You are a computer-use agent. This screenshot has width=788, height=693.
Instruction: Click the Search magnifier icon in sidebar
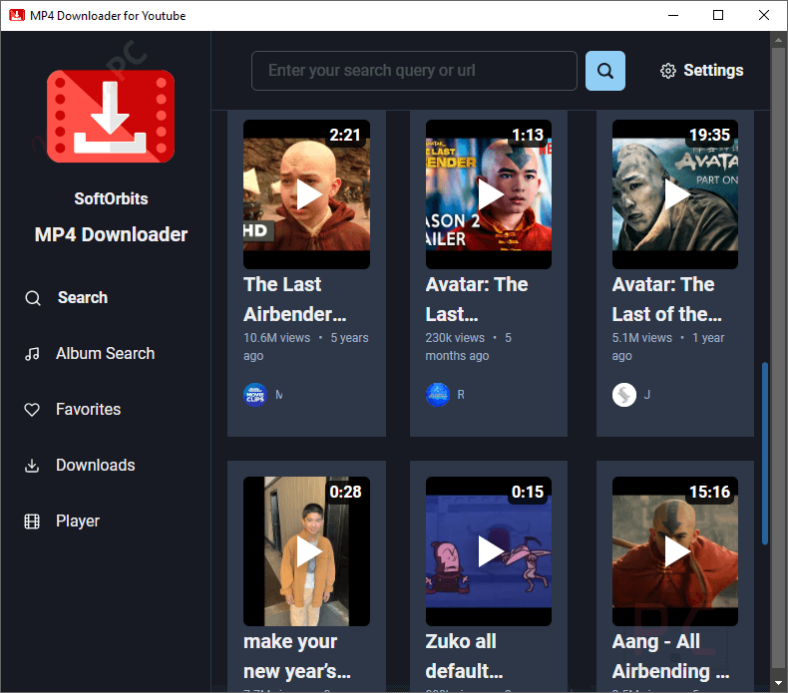(33, 298)
